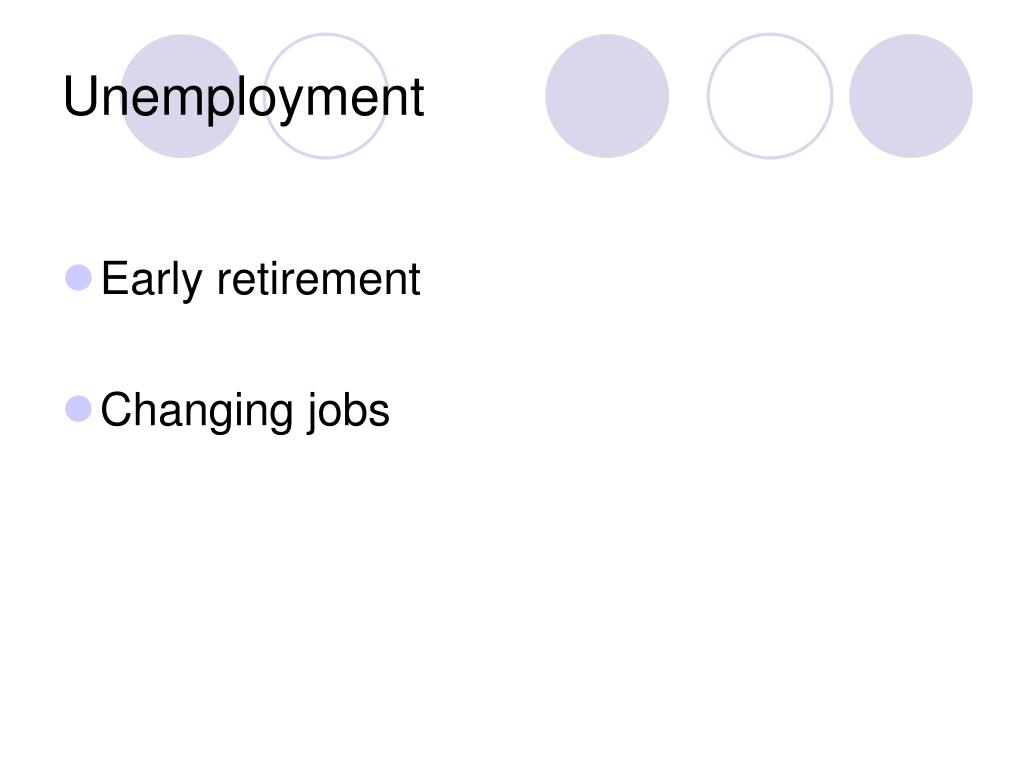Click the word 'retirement' in first bullet
The image size is (1024, 768).
point(319,279)
